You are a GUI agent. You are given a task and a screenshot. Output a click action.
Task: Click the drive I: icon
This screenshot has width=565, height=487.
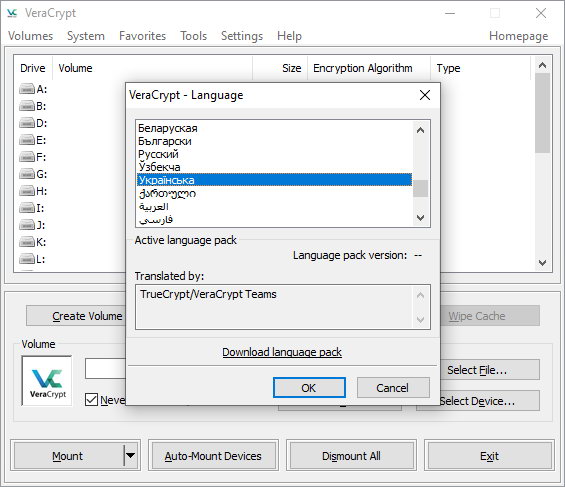[x=27, y=208]
